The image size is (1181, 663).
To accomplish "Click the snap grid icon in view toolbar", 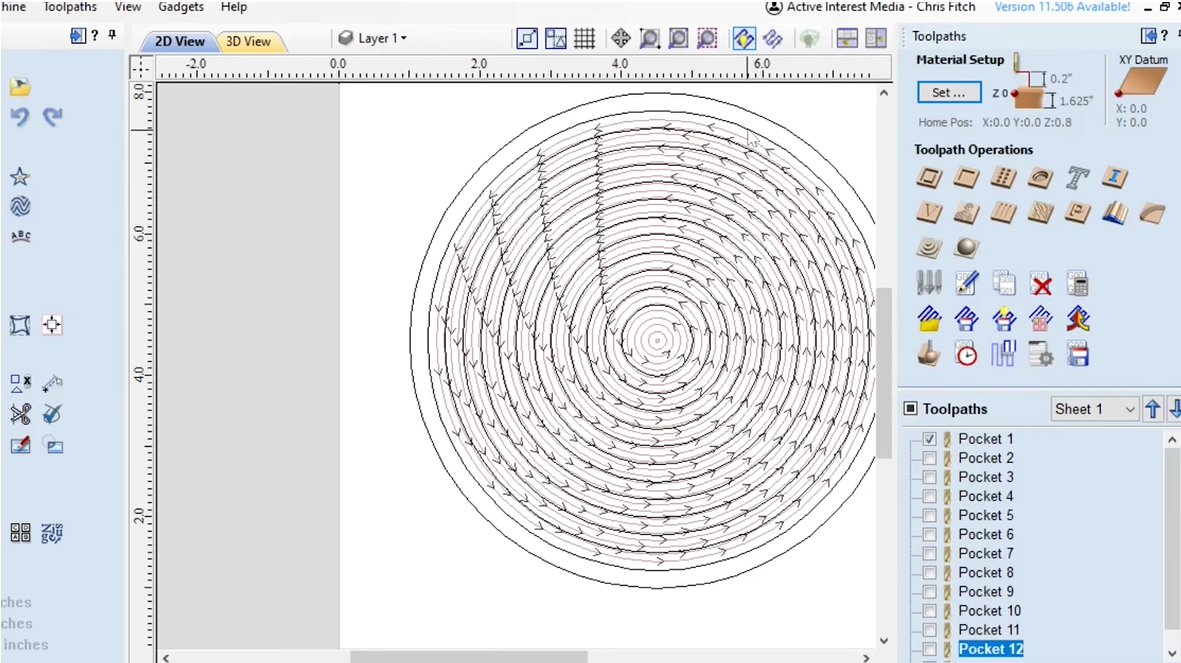I will 585,39.
